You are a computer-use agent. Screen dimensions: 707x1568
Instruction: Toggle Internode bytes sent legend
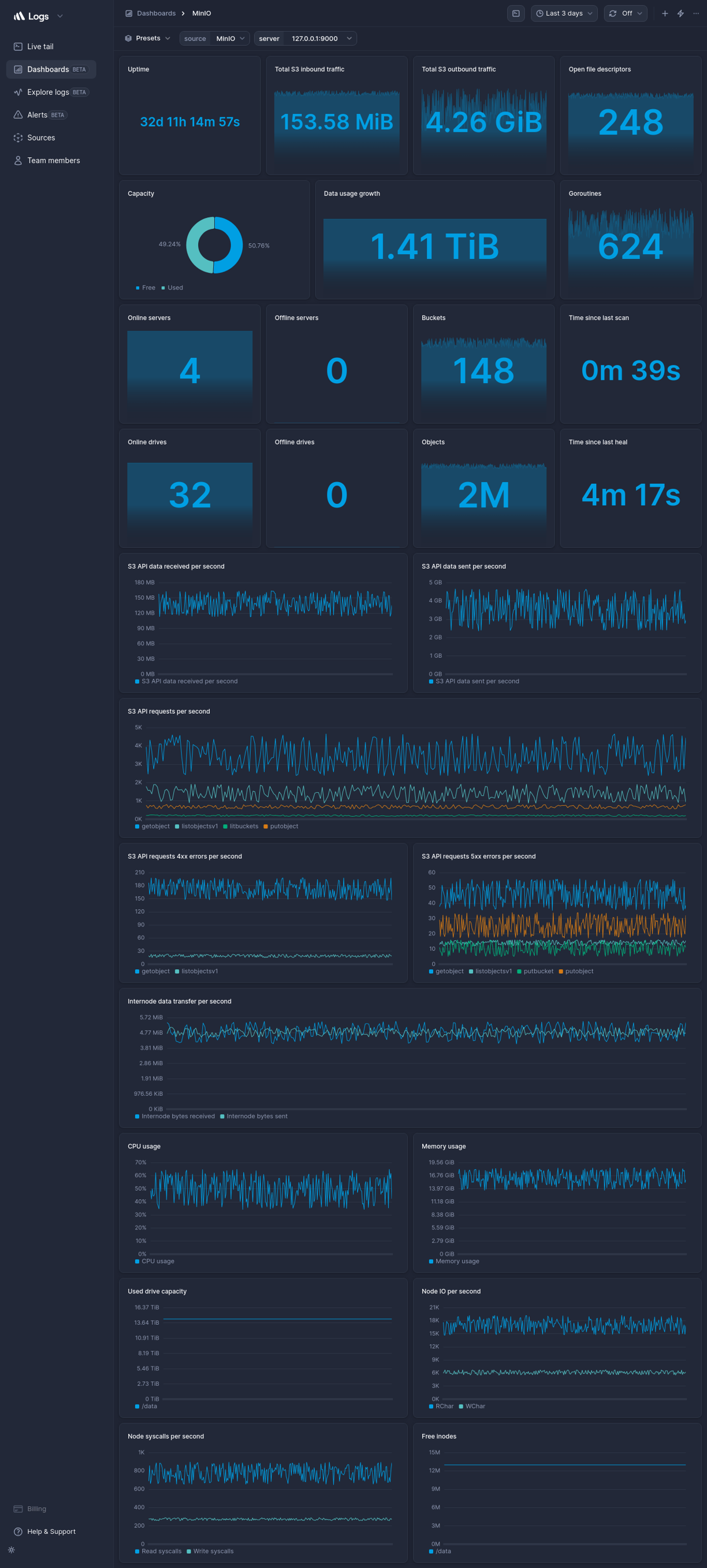tap(254, 1117)
